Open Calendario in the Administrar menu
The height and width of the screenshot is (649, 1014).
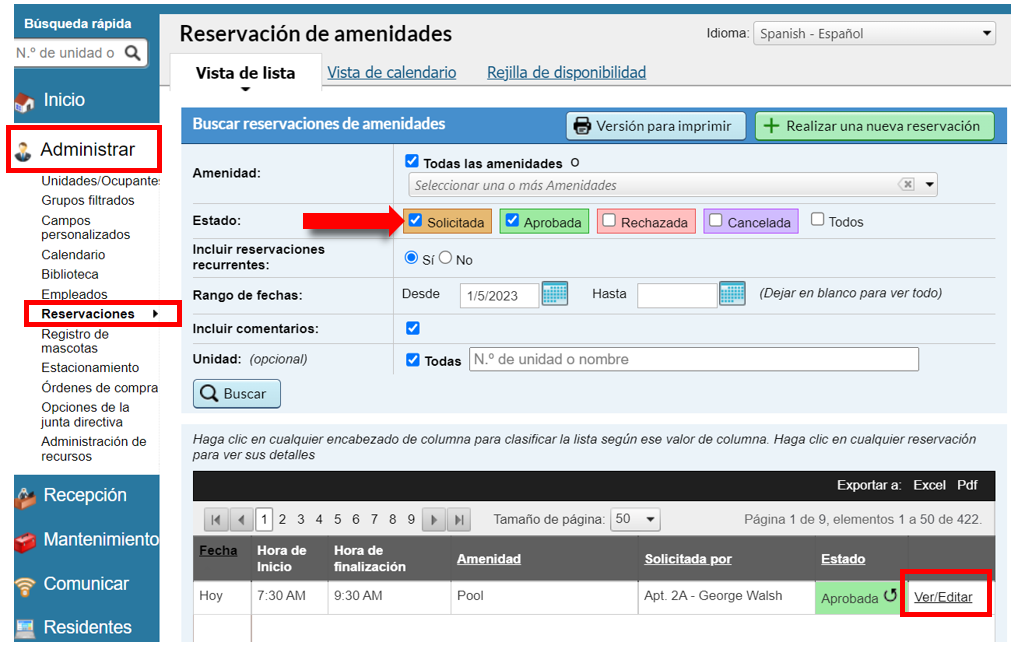(x=73, y=255)
